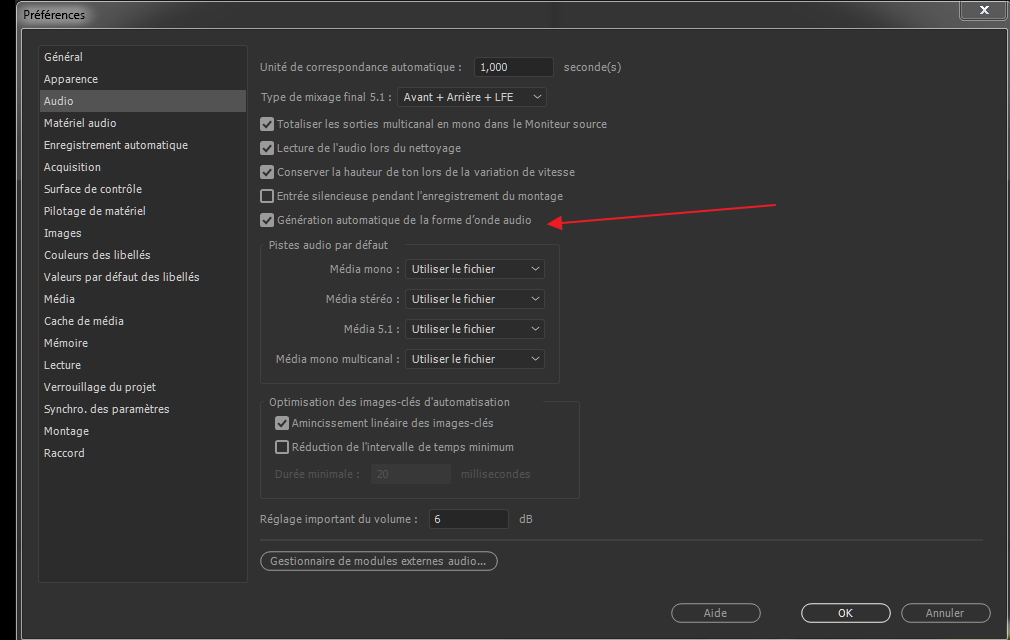Uncheck Lecture de l'audio lors du nettoyage
This screenshot has width=1010, height=640.
tap(267, 148)
